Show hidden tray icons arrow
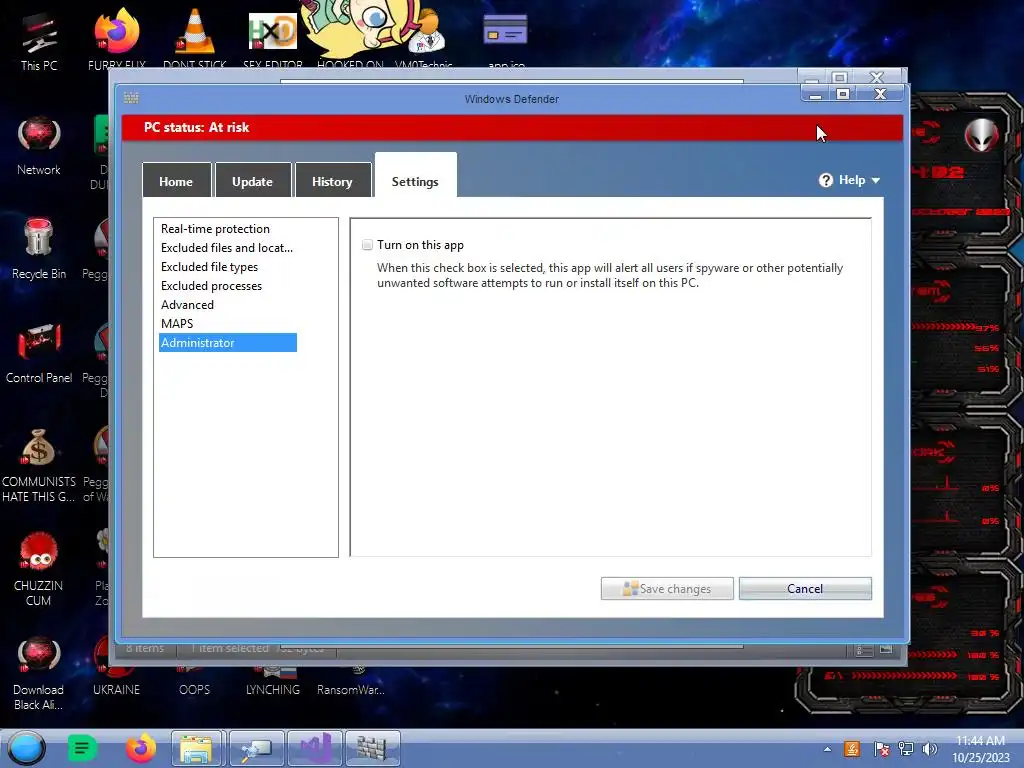 click(x=827, y=749)
